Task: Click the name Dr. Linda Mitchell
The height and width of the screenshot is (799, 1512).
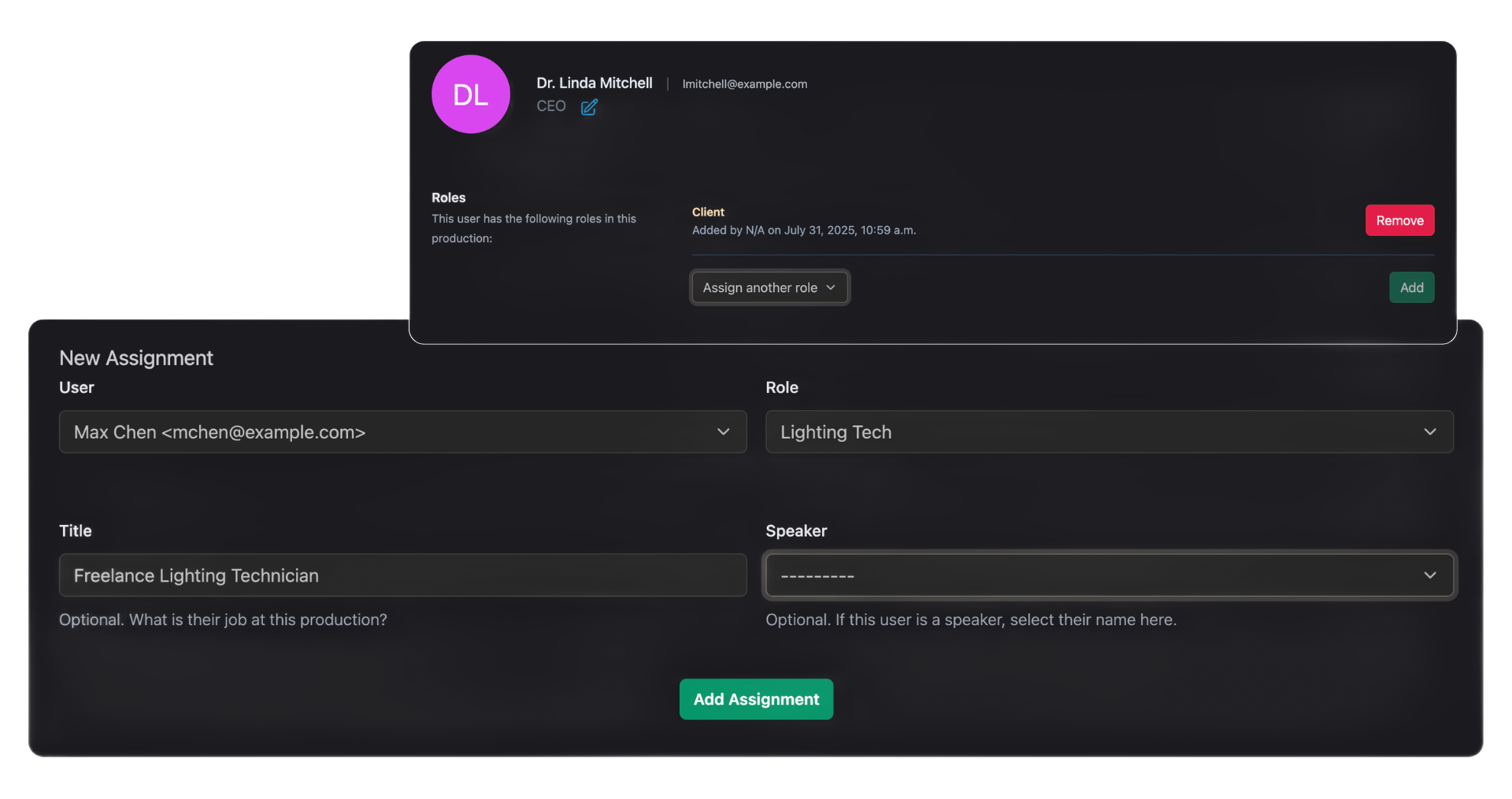Action: [595, 83]
